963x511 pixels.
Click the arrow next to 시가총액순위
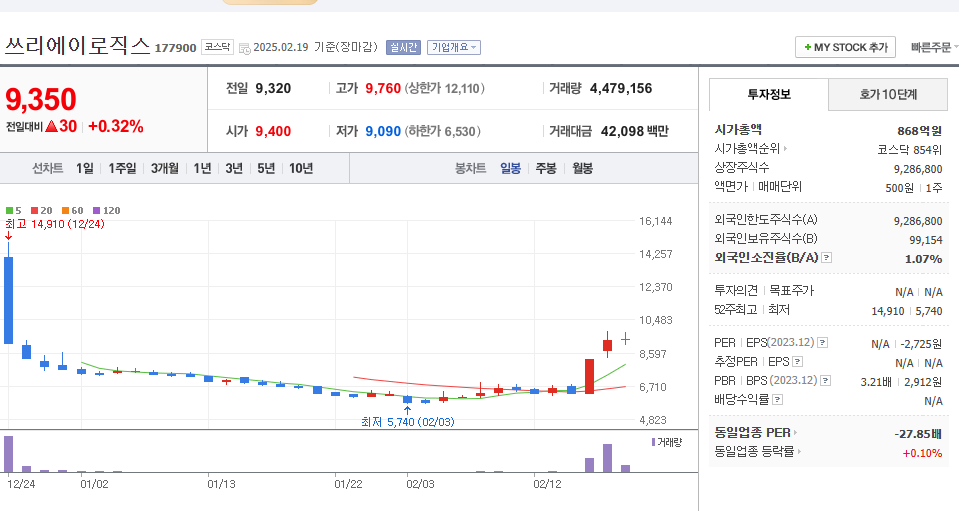[x=785, y=148]
